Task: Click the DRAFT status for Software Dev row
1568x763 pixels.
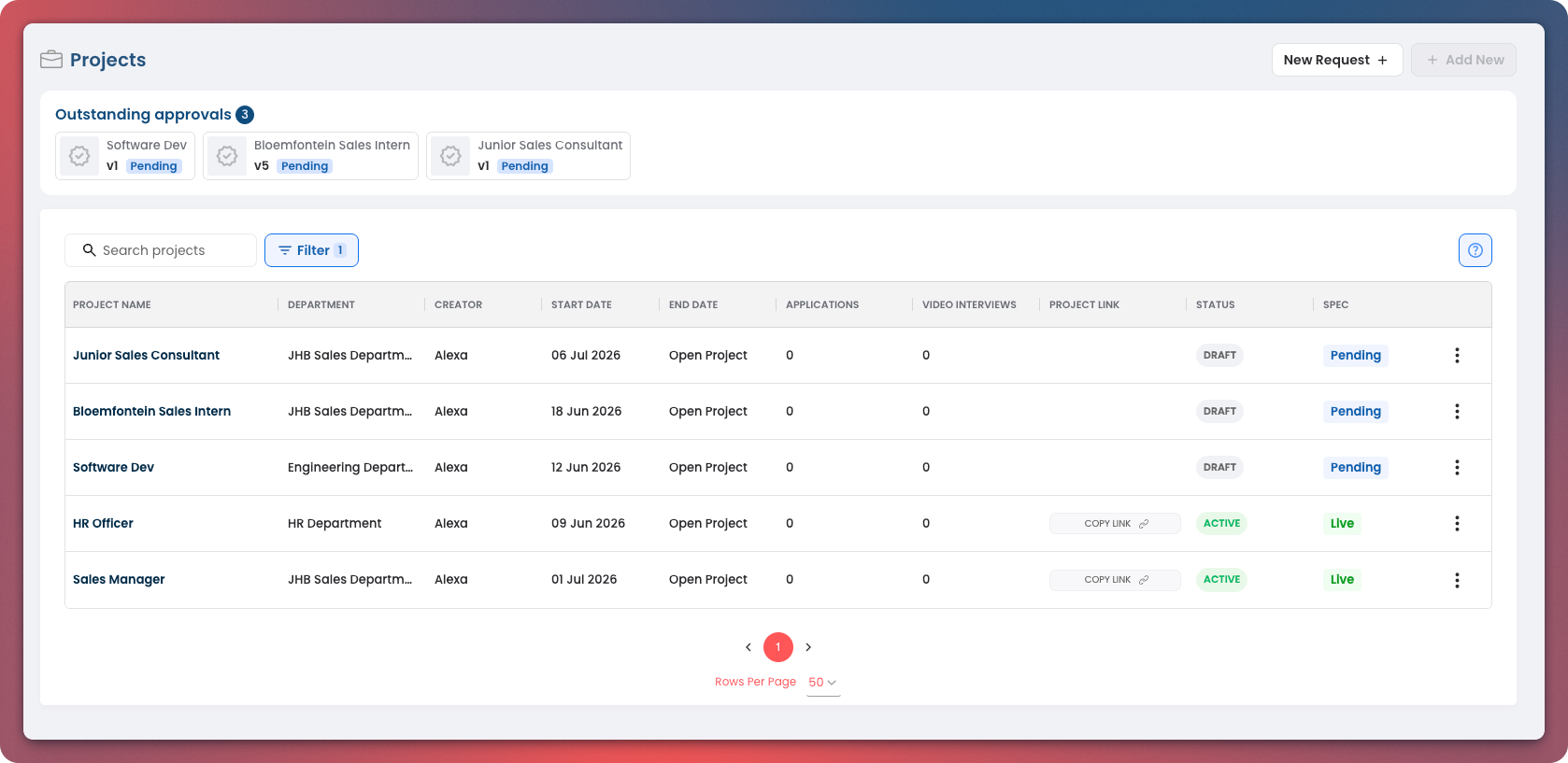Action: coord(1219,467)
